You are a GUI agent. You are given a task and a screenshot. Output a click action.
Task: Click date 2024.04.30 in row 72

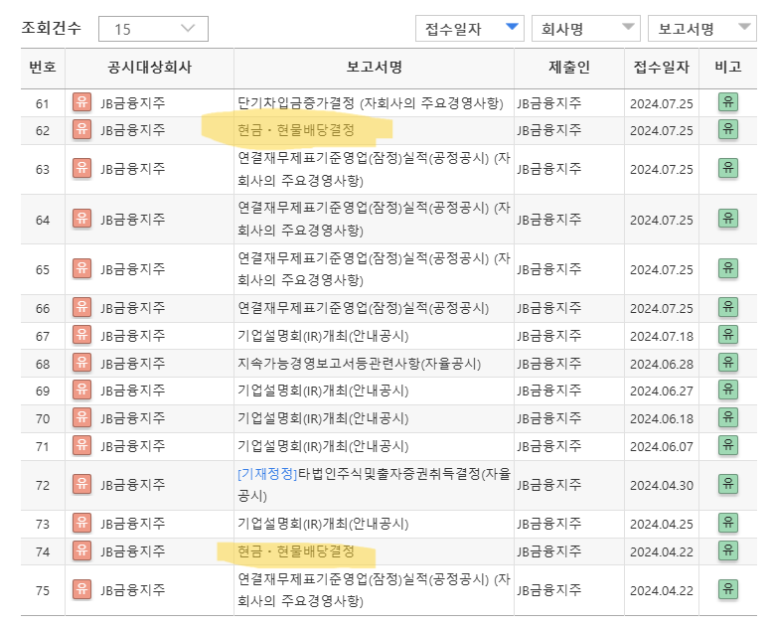coord(662,486)
